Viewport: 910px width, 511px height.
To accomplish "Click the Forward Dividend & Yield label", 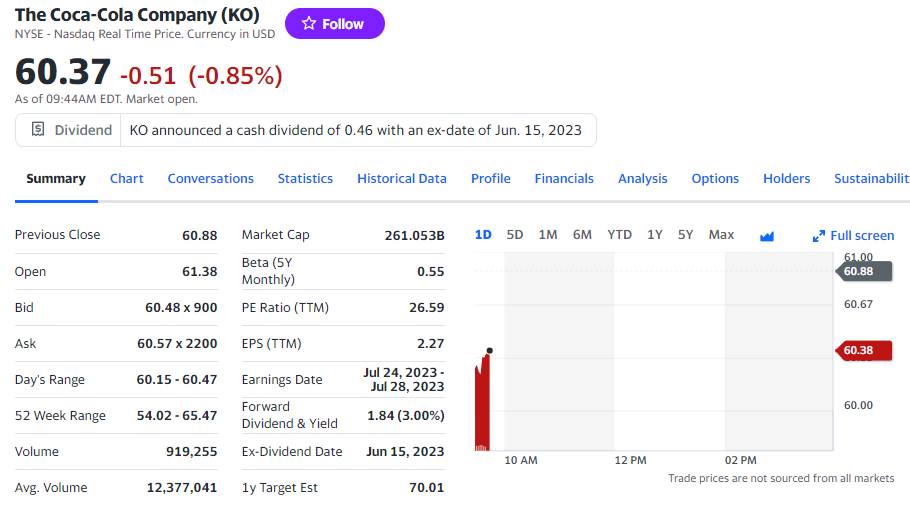I will tap(290, 415).
